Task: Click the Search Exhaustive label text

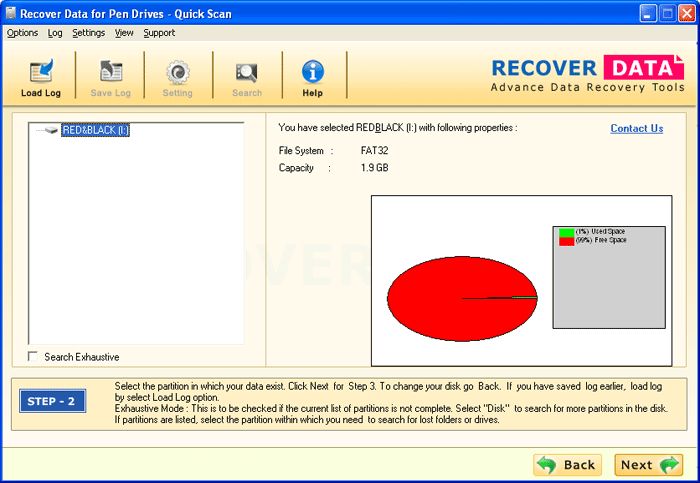Action: [82, 357]
